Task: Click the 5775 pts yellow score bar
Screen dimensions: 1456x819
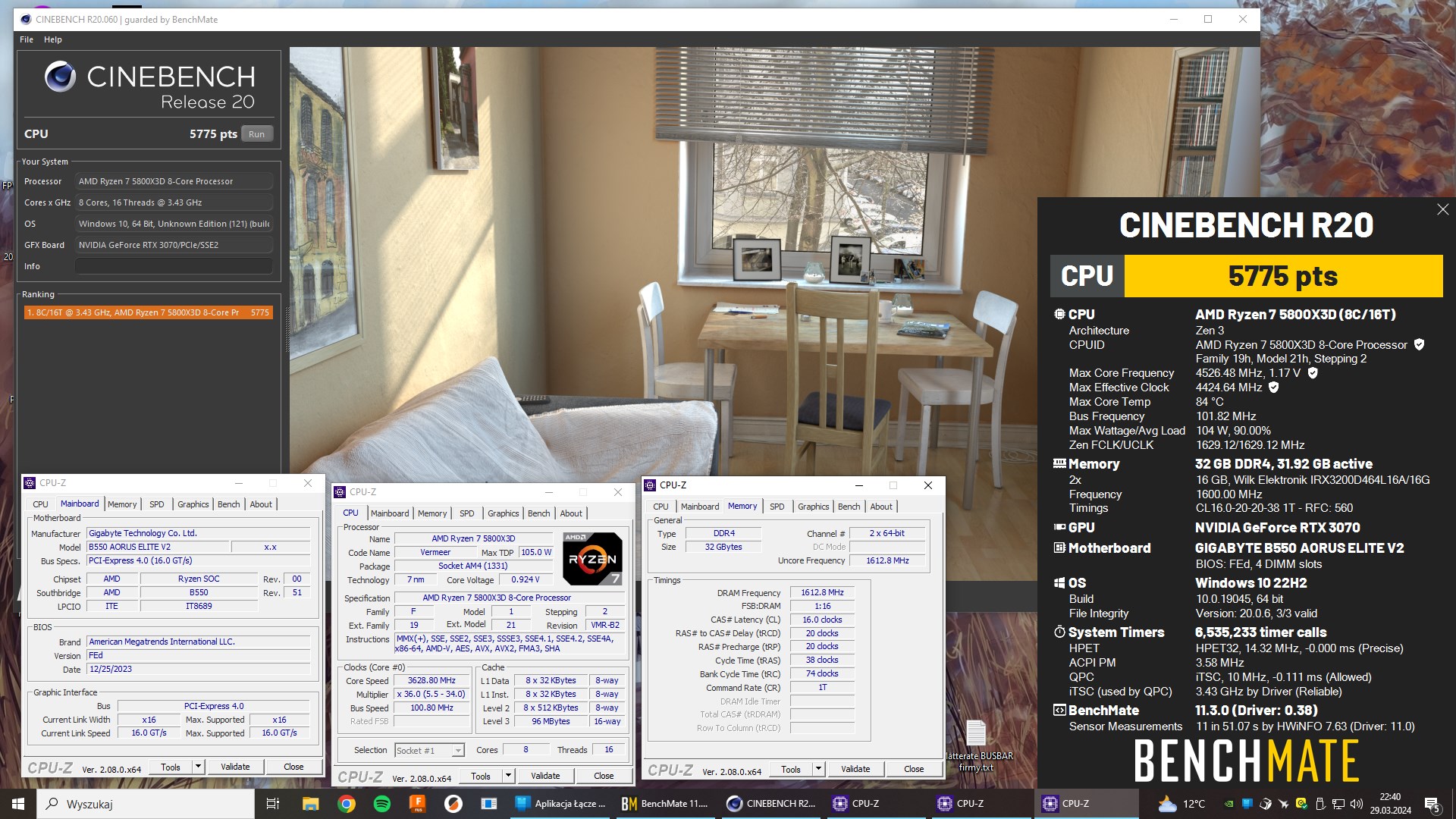Action: tap(1283, 276)
